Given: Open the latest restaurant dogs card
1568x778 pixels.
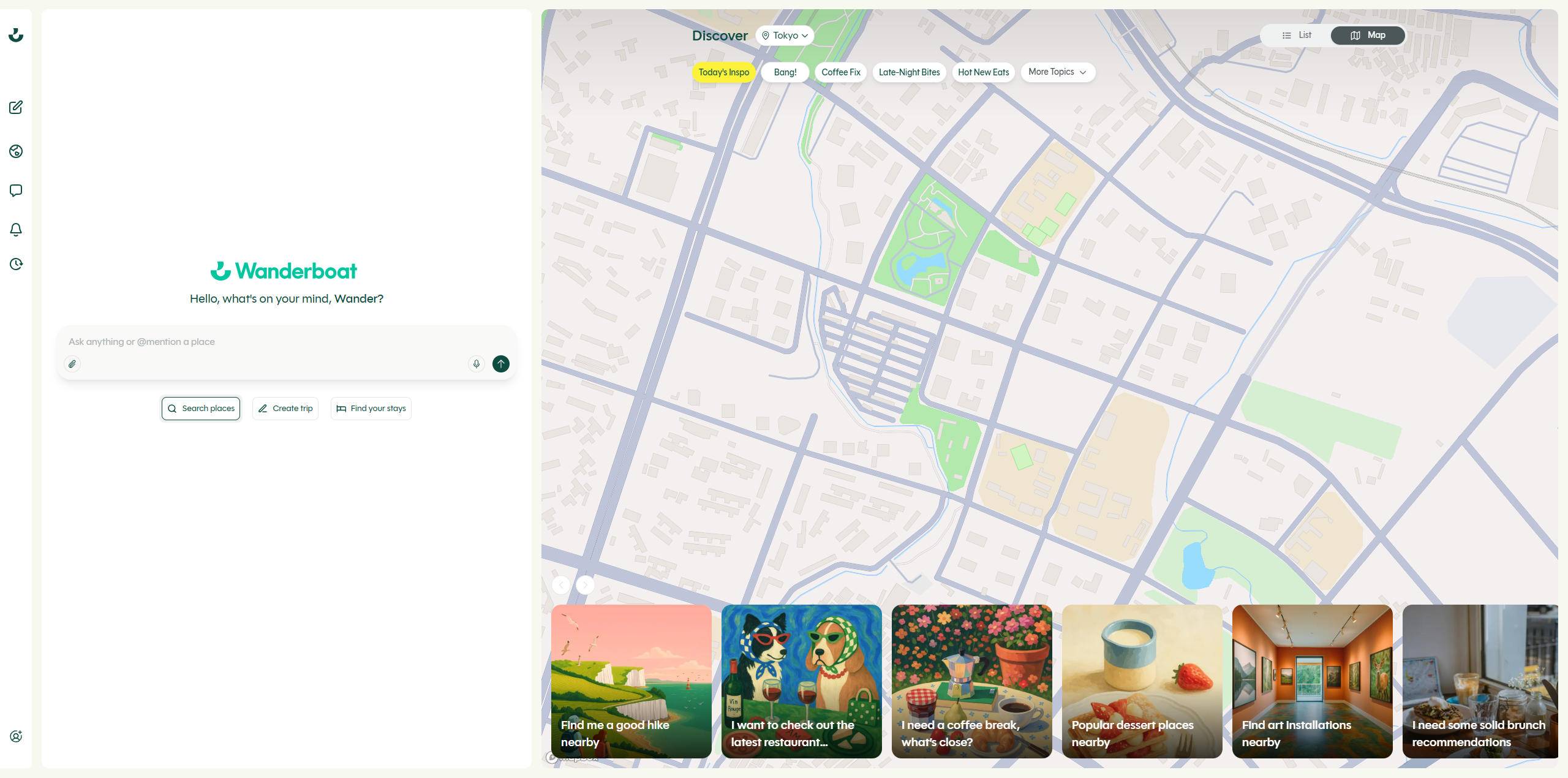Looking at the screenshot, I should [x=802, y=681].
